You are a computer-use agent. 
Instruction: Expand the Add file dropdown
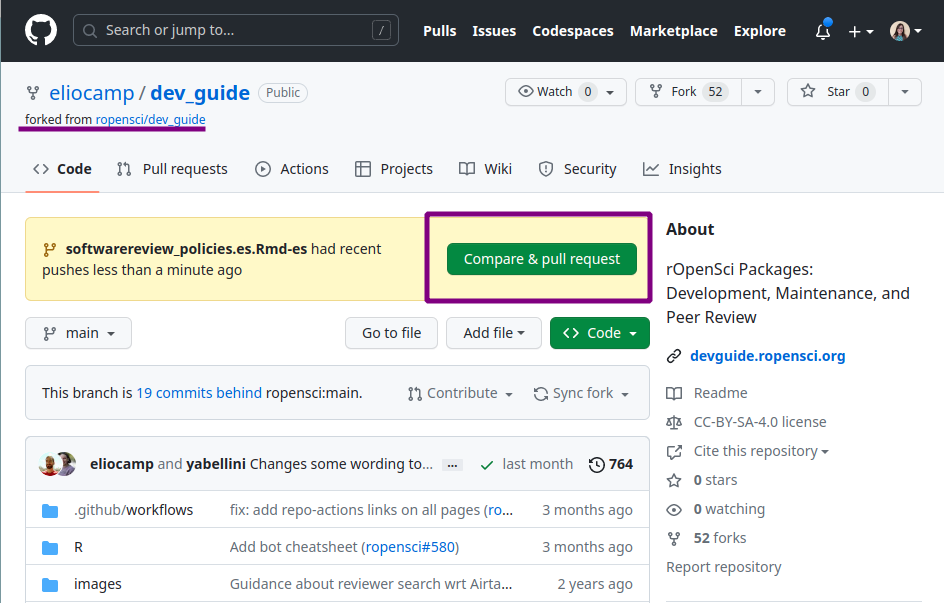tap(494, 333)
